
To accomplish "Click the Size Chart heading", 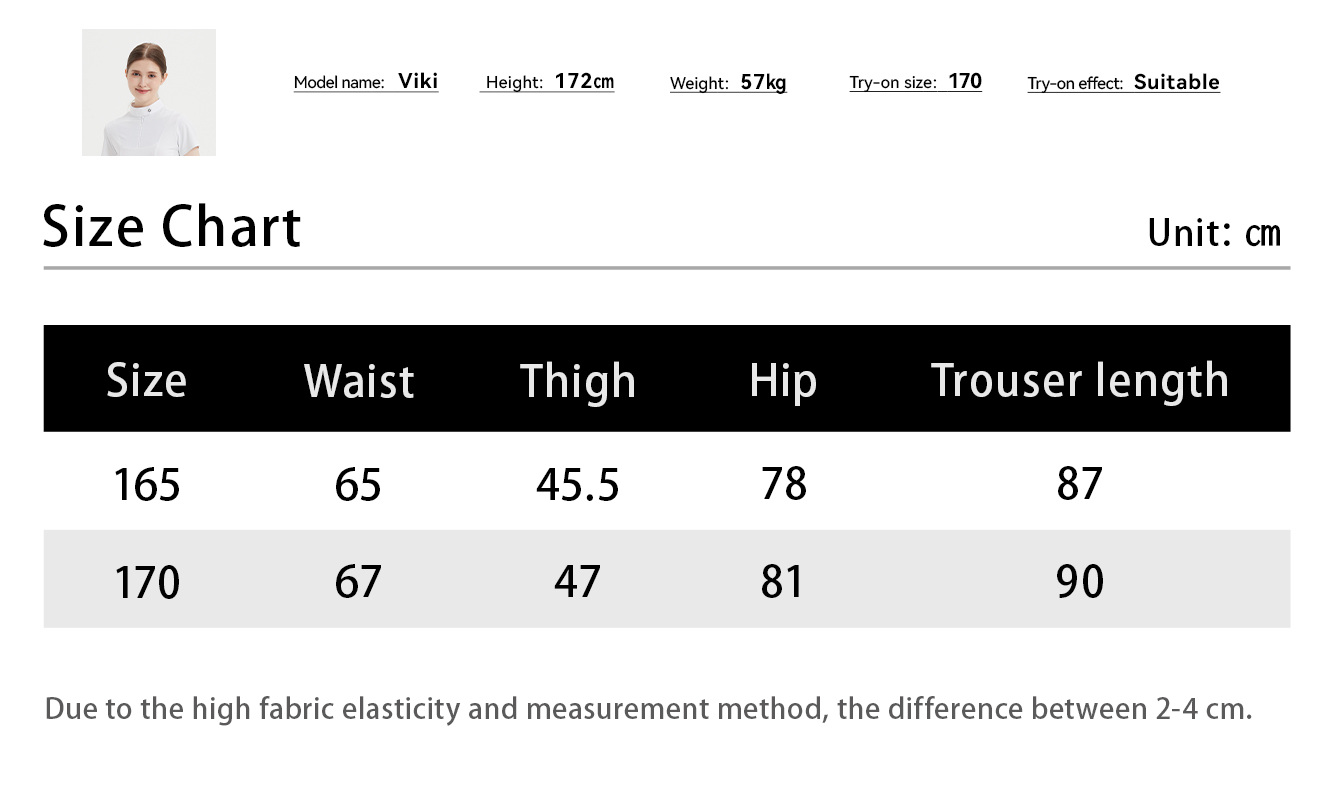I will click(172, 227).
